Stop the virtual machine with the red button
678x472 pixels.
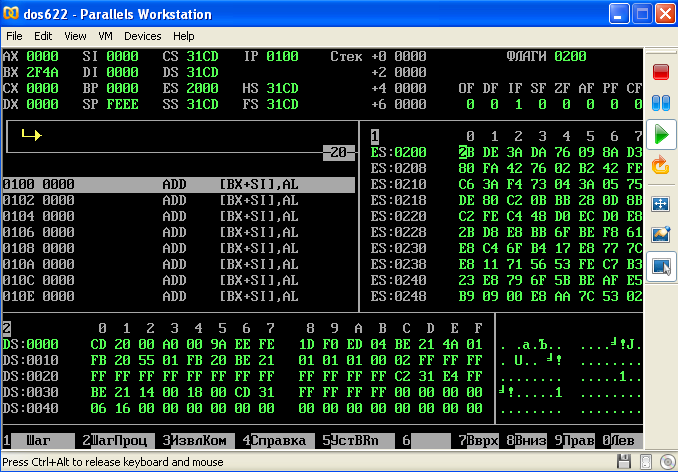point(661,72)
